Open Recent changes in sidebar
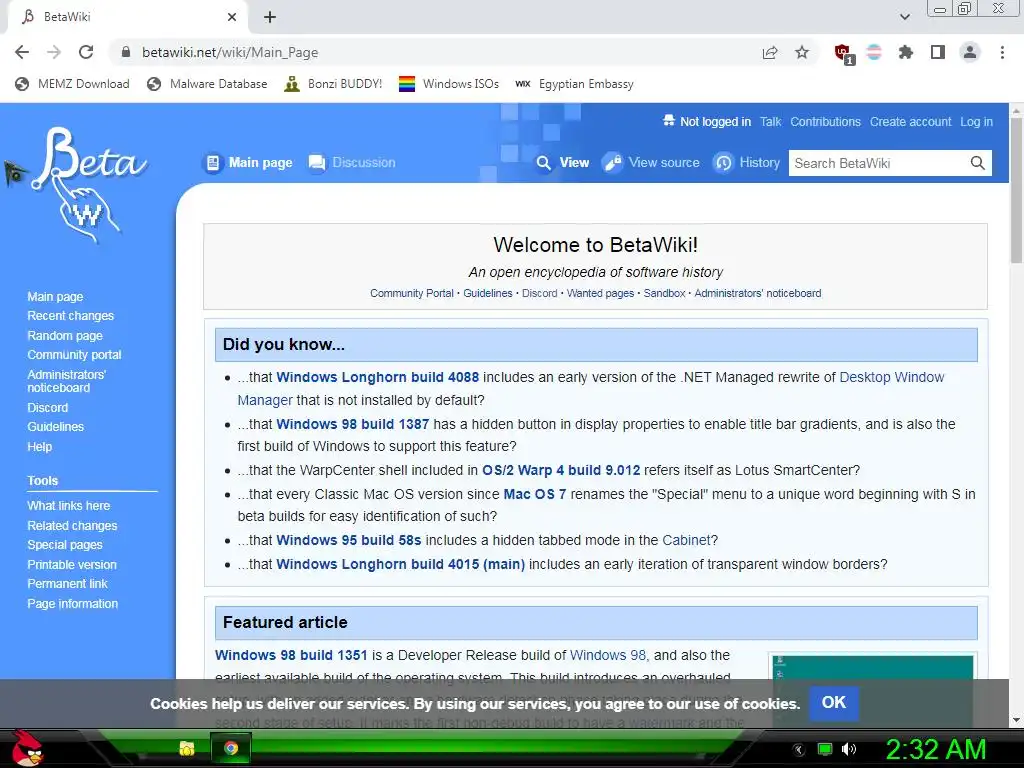1024x768 pixels. (x=71, y=315)
